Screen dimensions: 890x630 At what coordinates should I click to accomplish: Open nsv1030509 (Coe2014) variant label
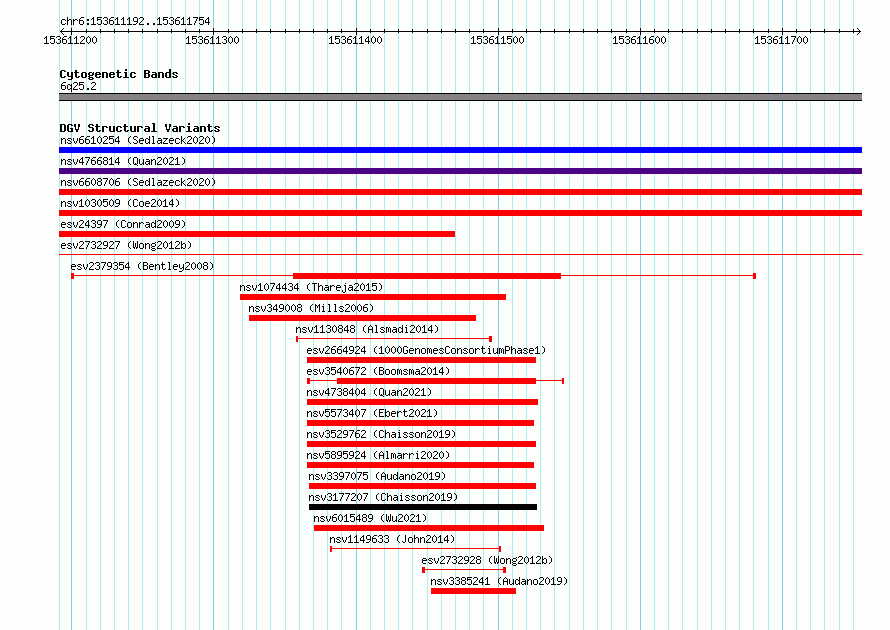[120, 203]
